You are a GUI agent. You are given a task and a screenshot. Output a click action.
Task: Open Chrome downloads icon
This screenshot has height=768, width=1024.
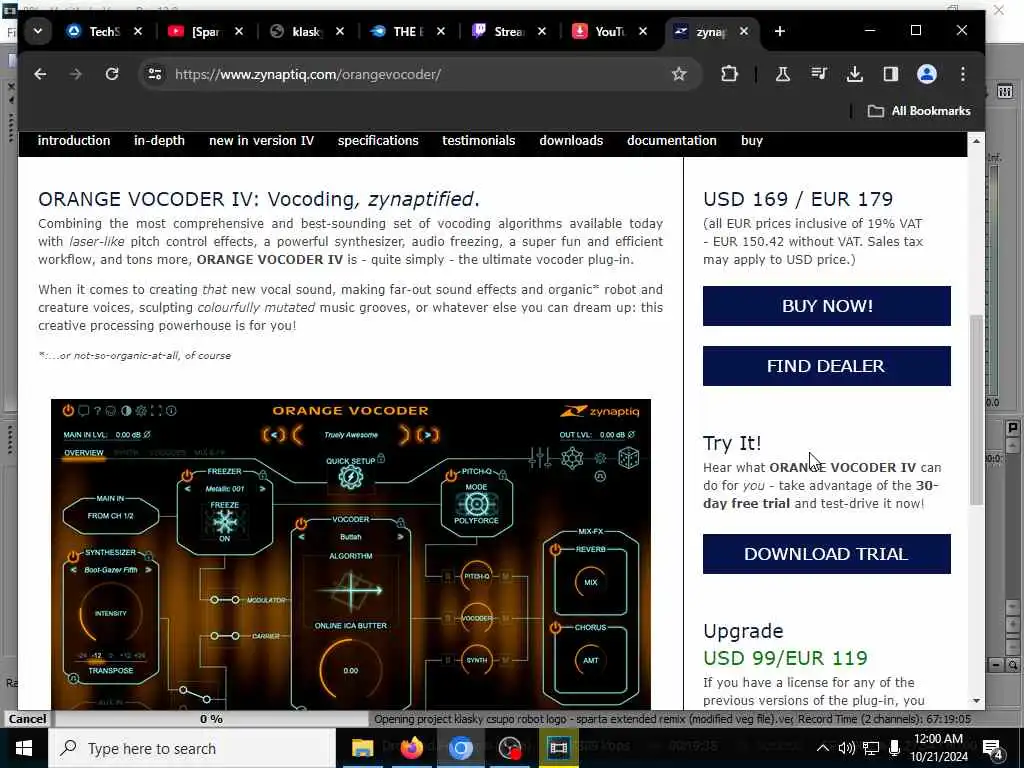point(855,74)
